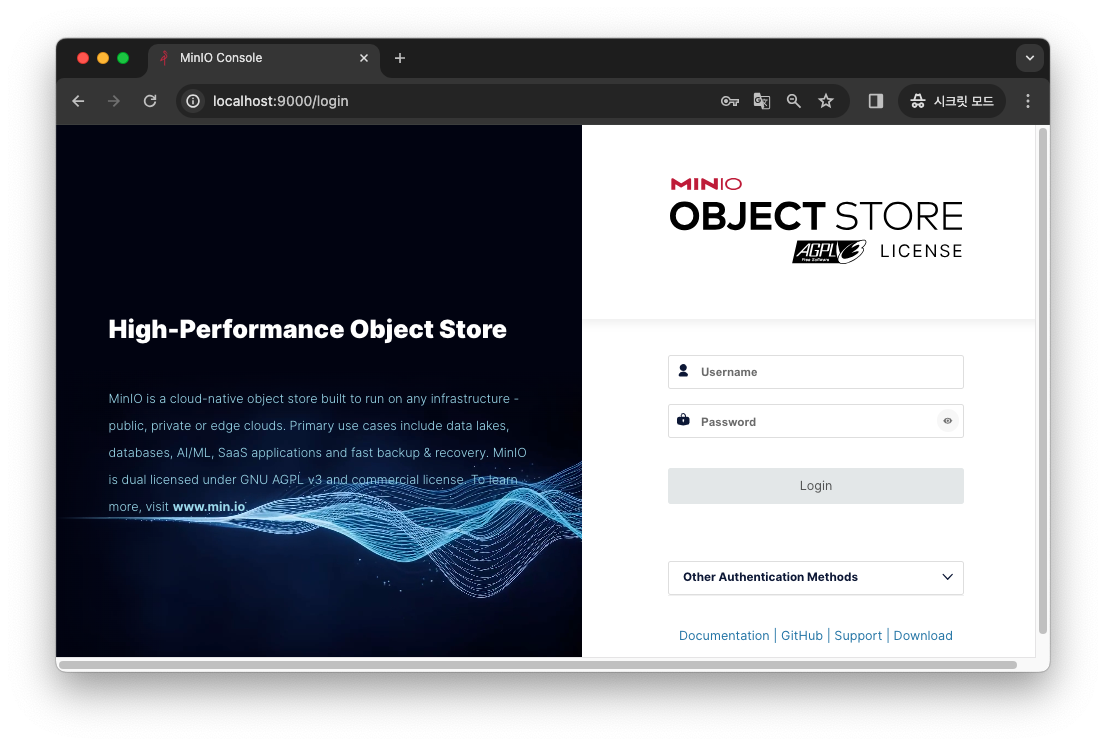Click into the Username field
1106x746 pixels.
click(815, 372)
